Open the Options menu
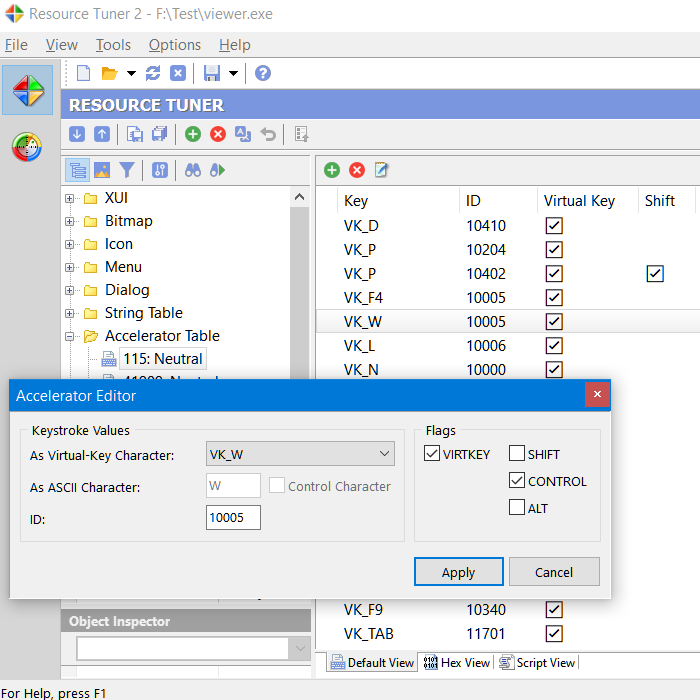 tap(175, 45)
